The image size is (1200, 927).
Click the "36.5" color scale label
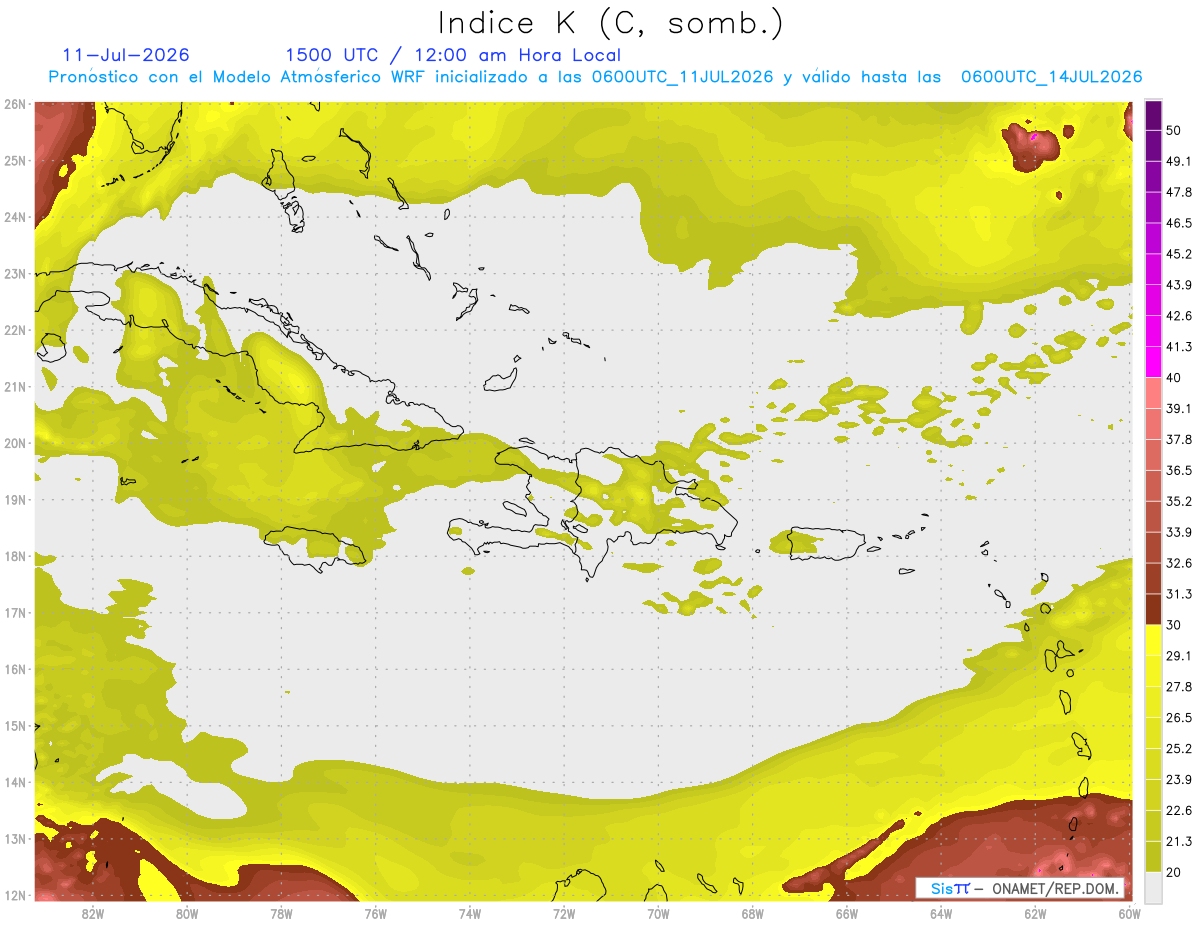pyautogui.click(x=1178, y=470)
